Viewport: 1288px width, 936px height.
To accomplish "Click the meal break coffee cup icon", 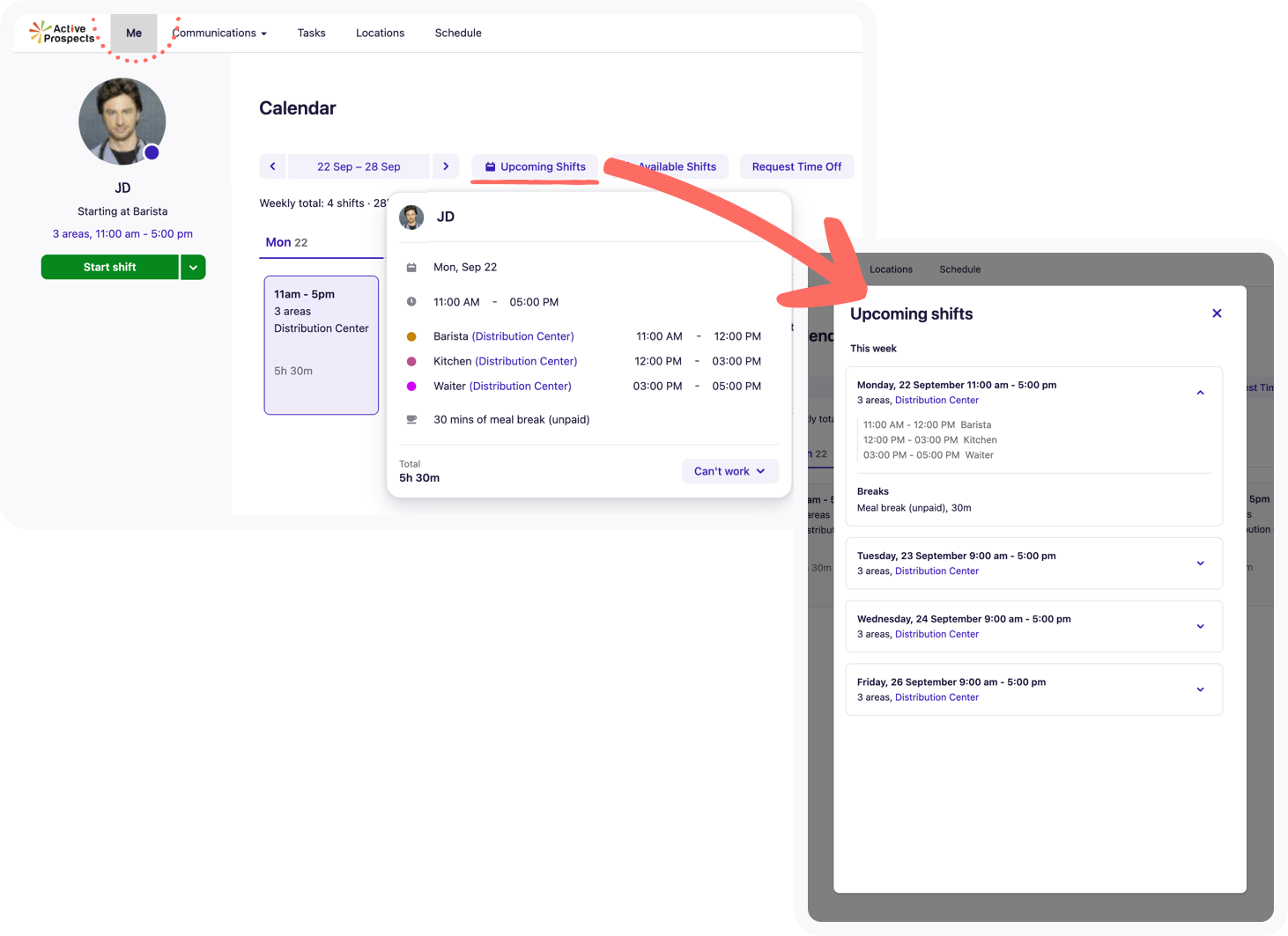I will [411, 420].
